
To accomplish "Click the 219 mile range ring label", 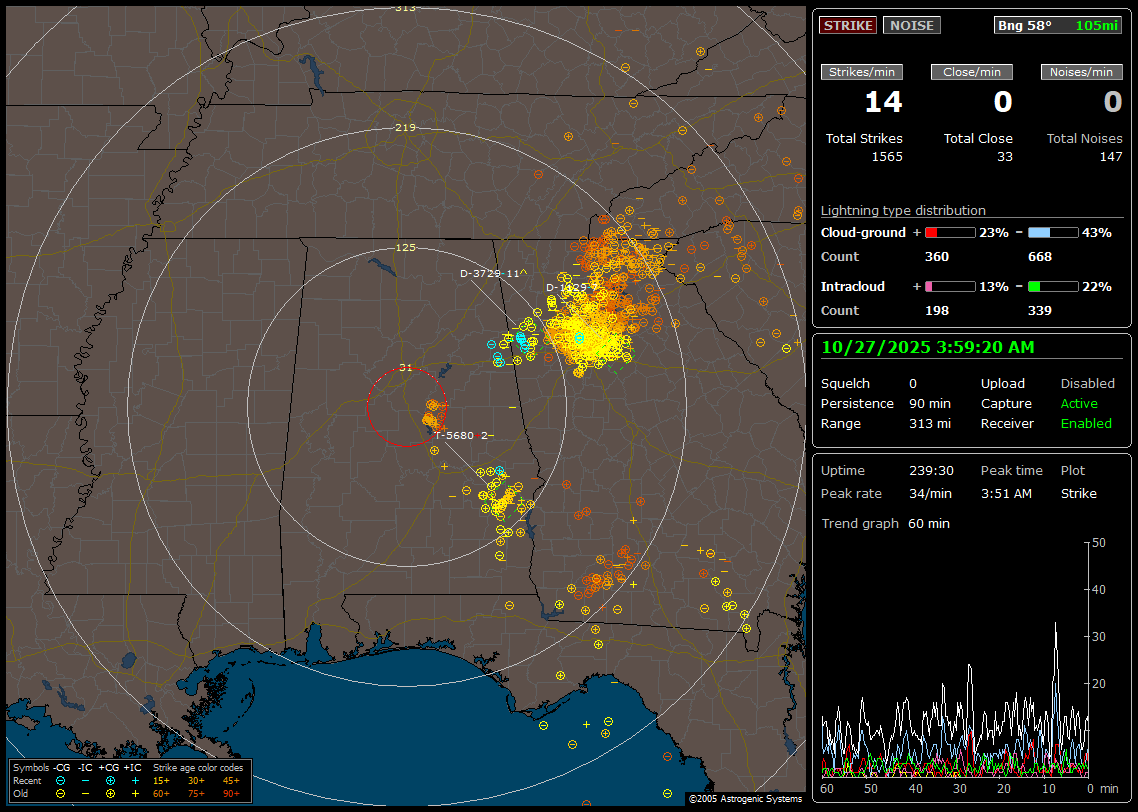I will click(405, 127).
